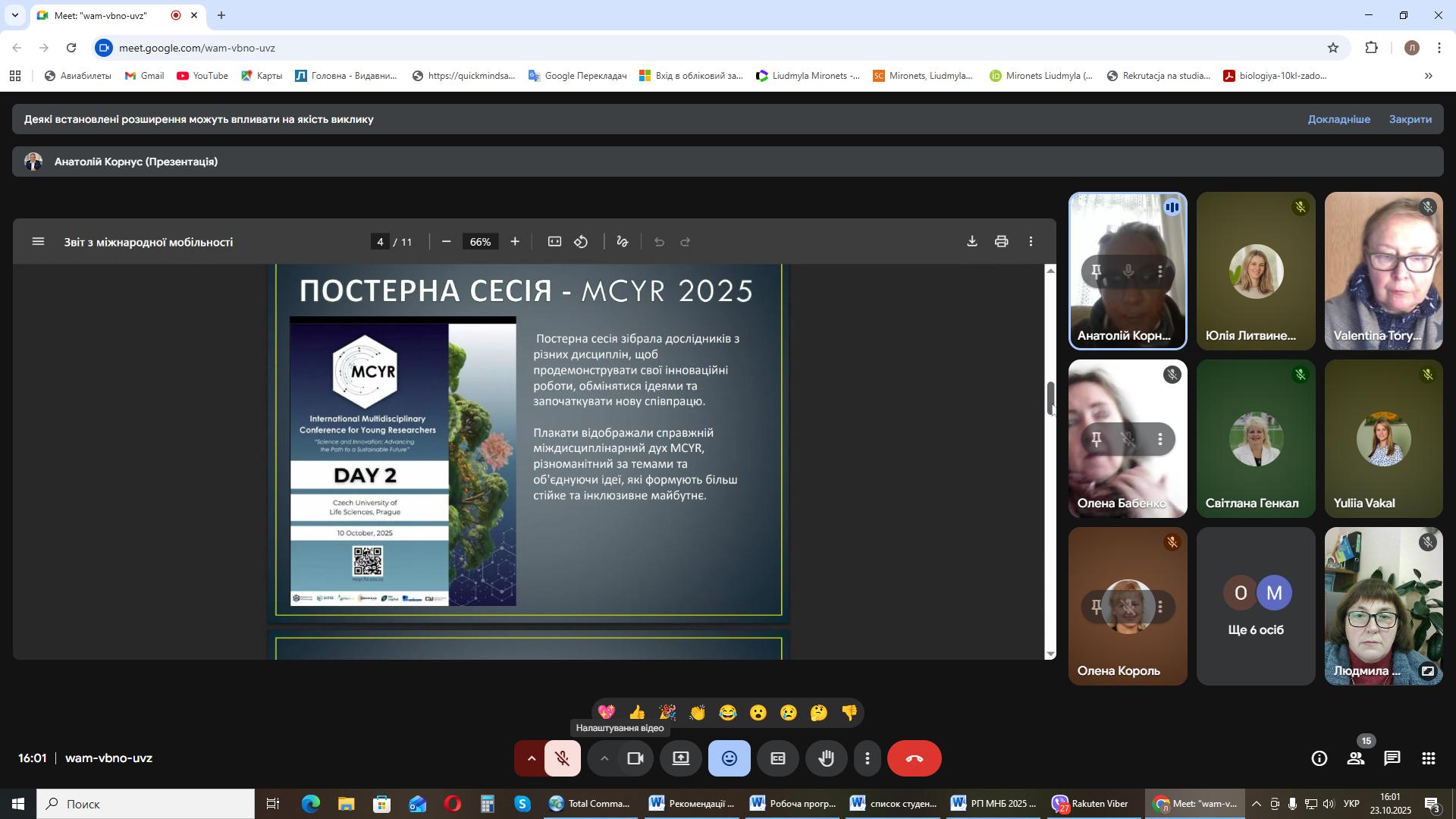The height and width of the screenshot is (819, 1456).
Task: Click Закрити to dismiss the banner
Action: point(1410,119)
